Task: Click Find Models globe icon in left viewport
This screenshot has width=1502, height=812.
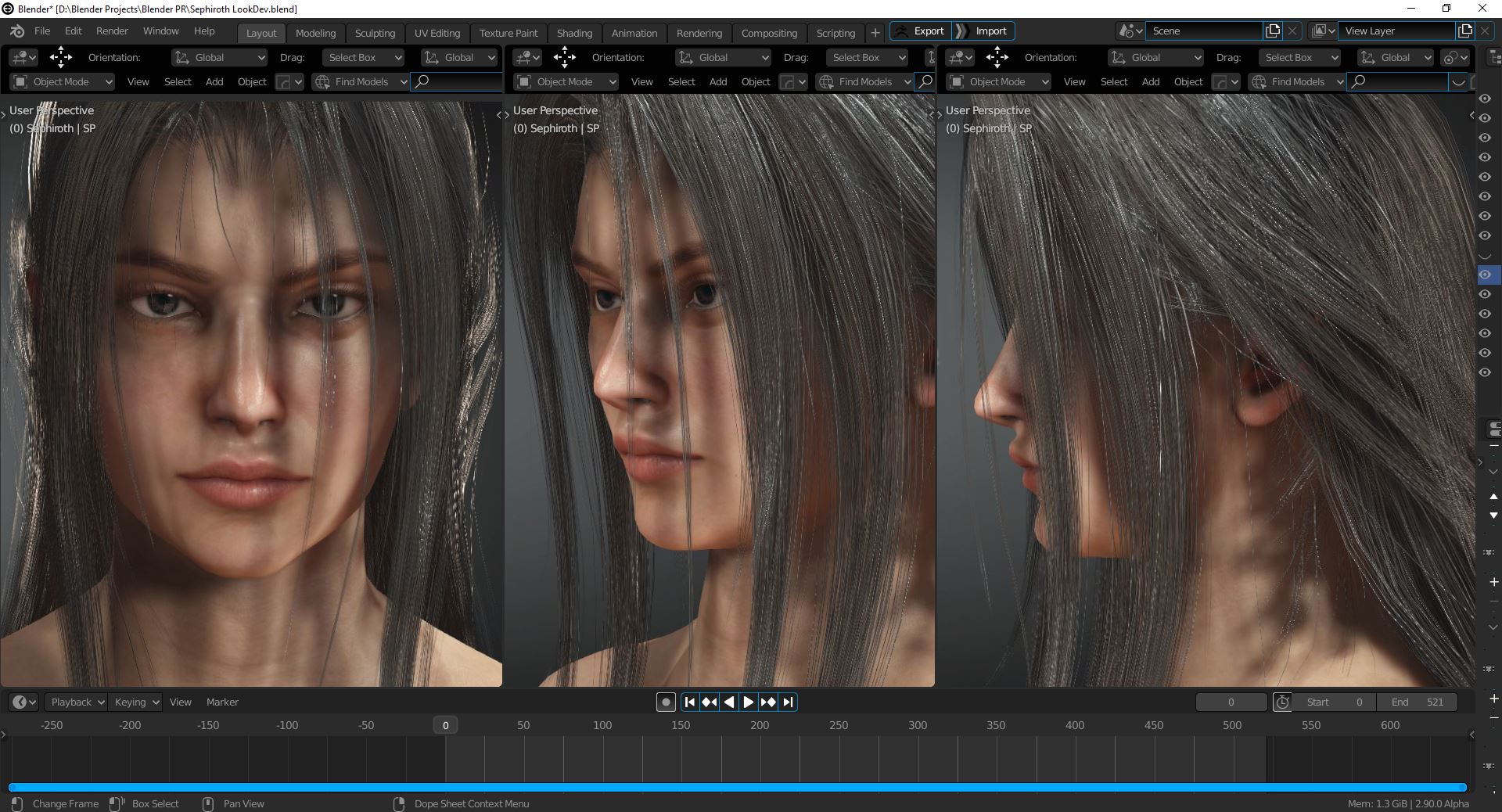Action: (x=322, y=81)
